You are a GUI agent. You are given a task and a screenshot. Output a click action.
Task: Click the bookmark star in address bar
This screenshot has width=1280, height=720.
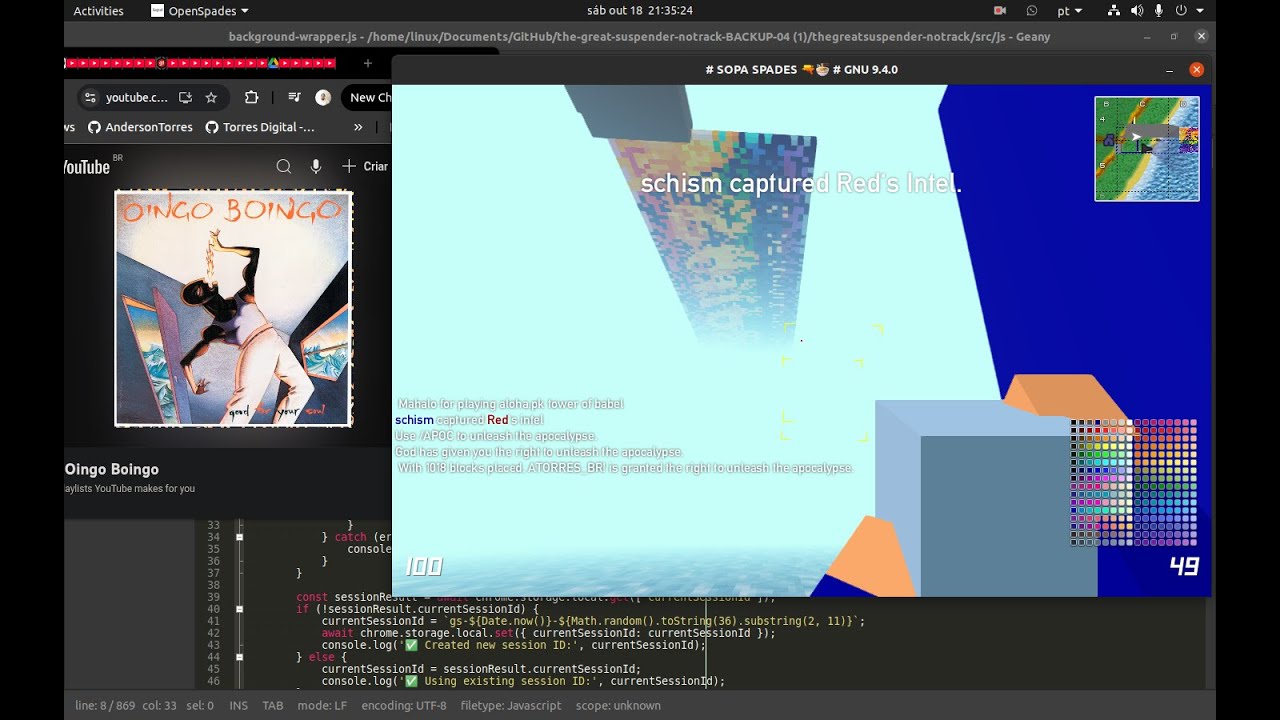211,98
